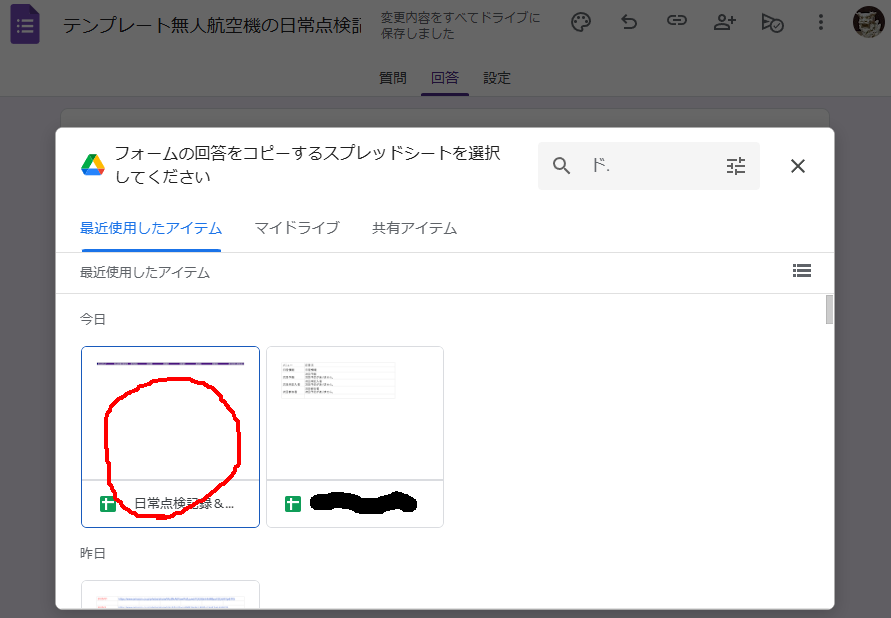Click the Google Drive logo in dialog

pos(92,162)
